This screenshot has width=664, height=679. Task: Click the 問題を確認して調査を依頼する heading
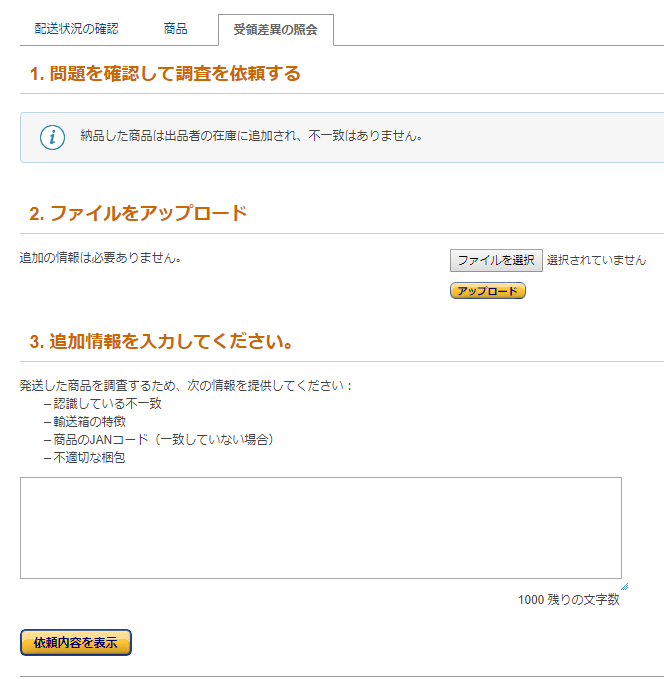pos(165,74)
